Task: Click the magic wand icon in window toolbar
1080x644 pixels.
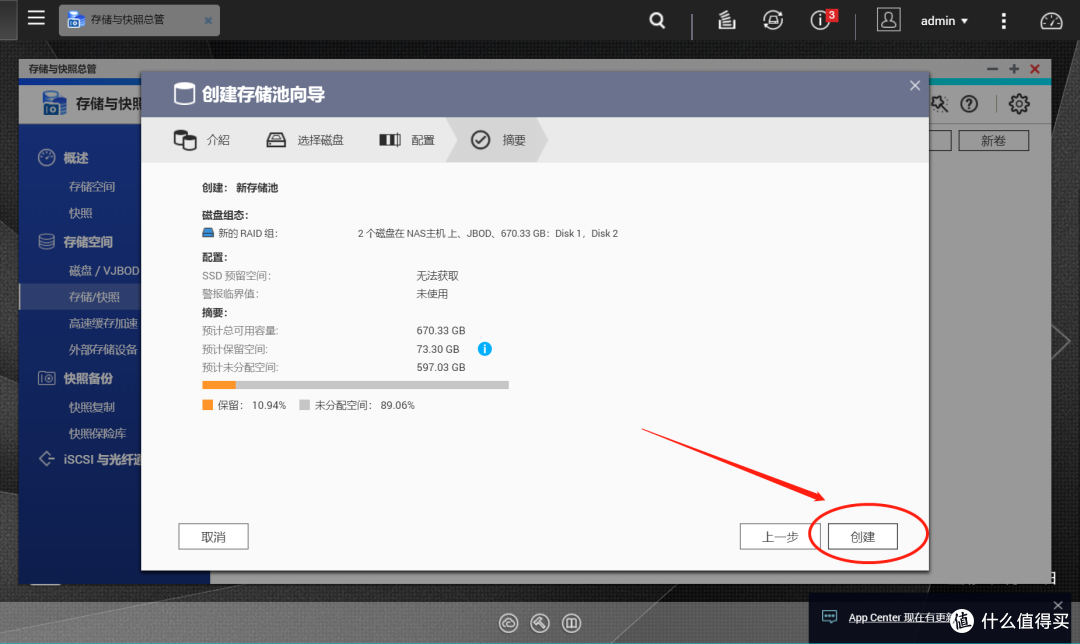Action: tap(940, 103)
